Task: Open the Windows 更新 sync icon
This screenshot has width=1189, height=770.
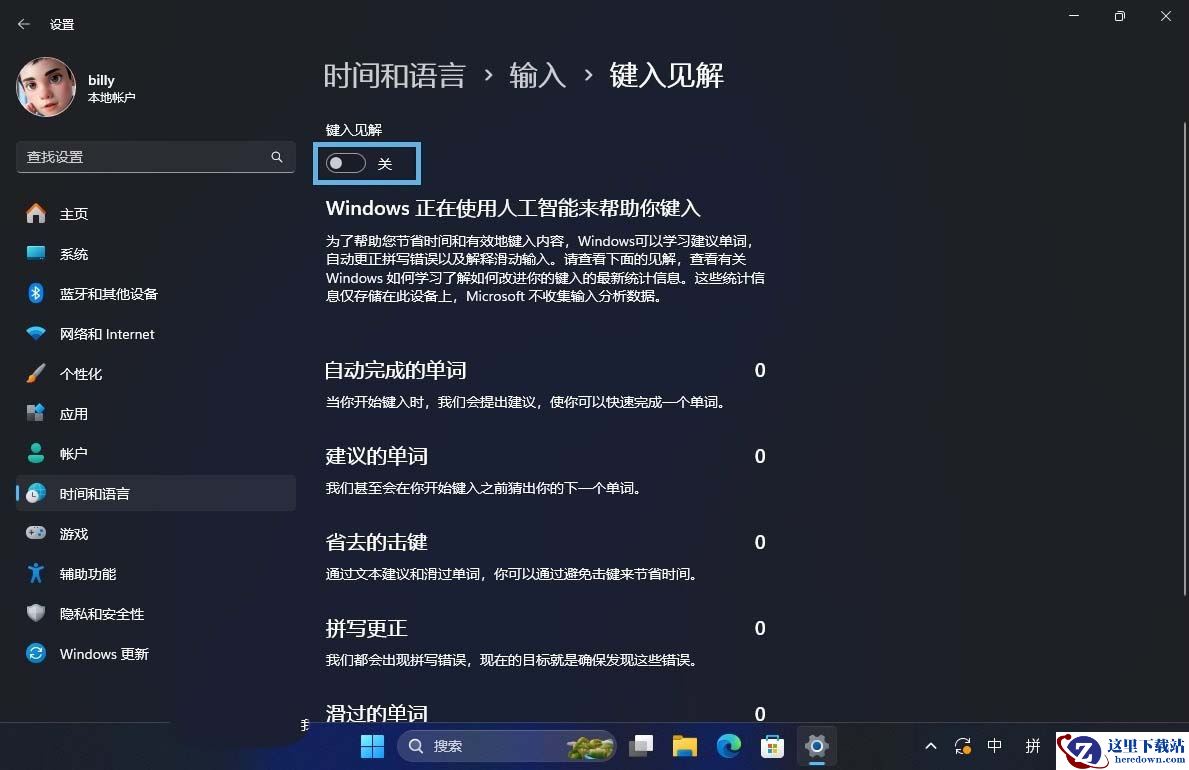Action: tap(36, 653)
